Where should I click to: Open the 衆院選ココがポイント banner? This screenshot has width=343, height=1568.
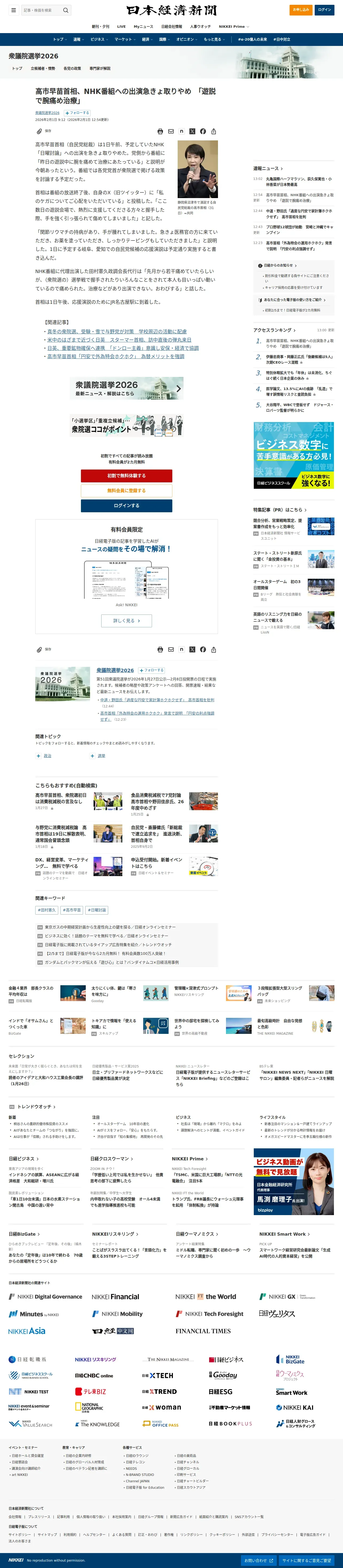127,425
